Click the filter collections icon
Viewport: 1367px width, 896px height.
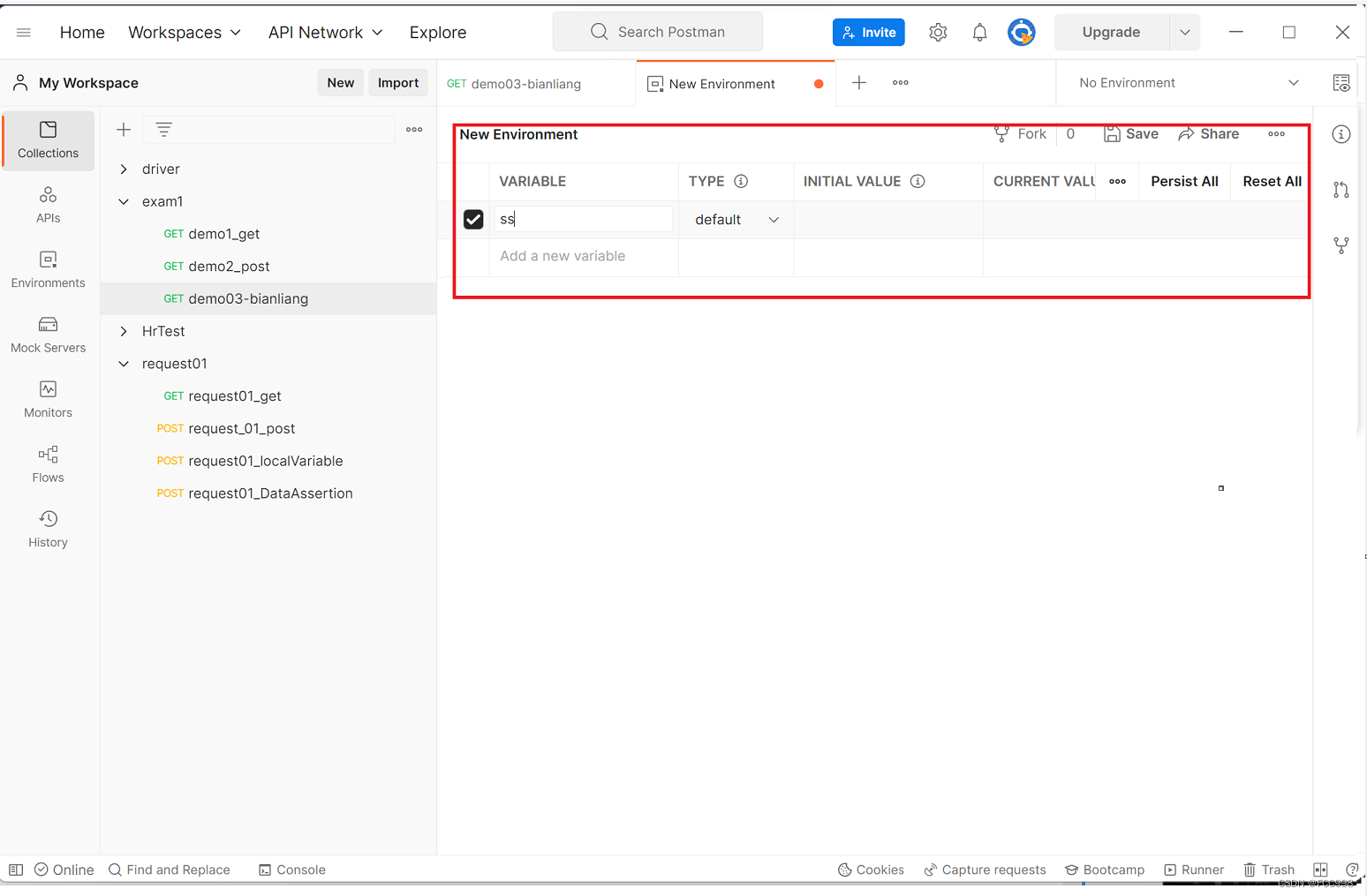tap(164, 130)
